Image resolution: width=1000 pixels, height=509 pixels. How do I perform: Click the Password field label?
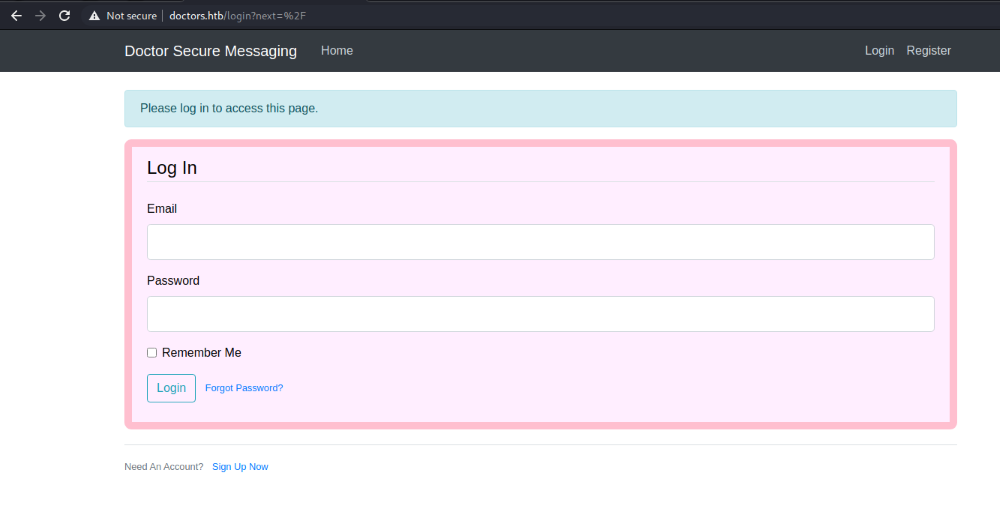coord(173,281)
